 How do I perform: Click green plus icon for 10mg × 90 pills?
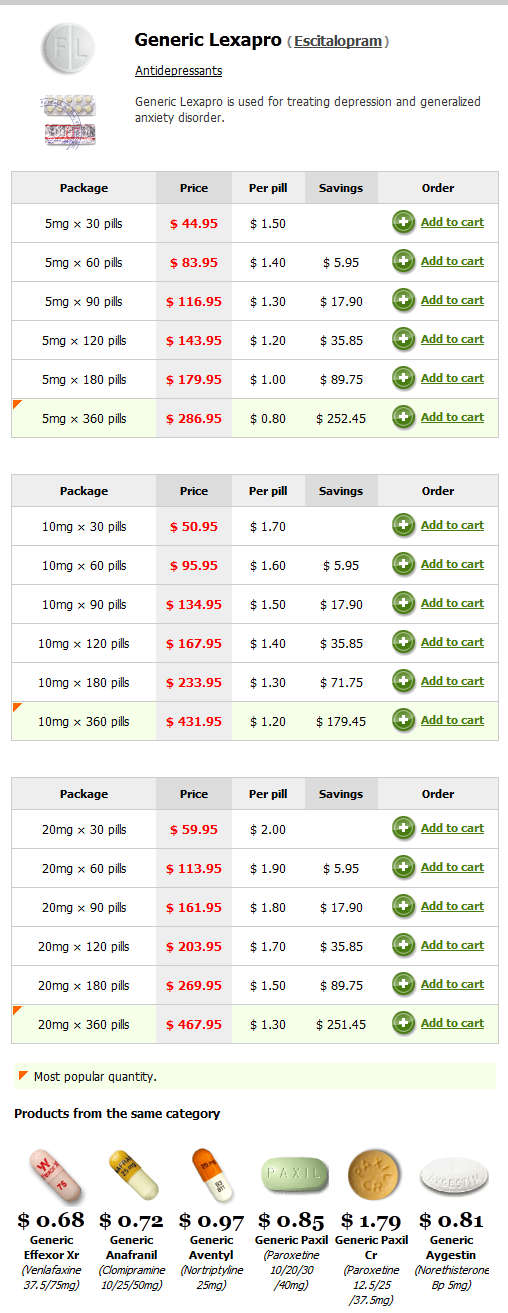404,604
